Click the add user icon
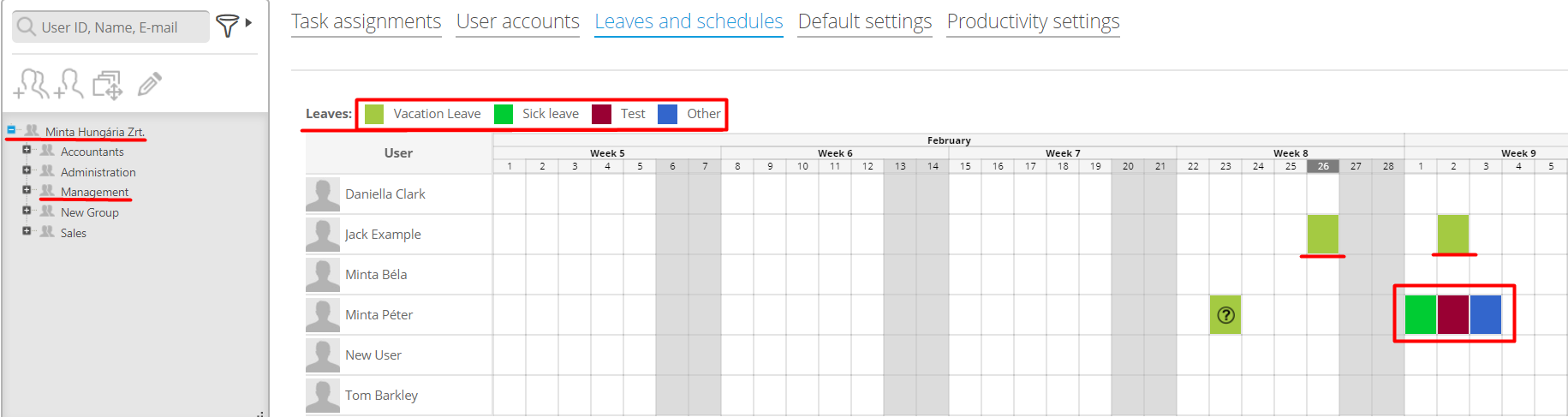This screenshot has height=417, width=1568. (69, 84)
